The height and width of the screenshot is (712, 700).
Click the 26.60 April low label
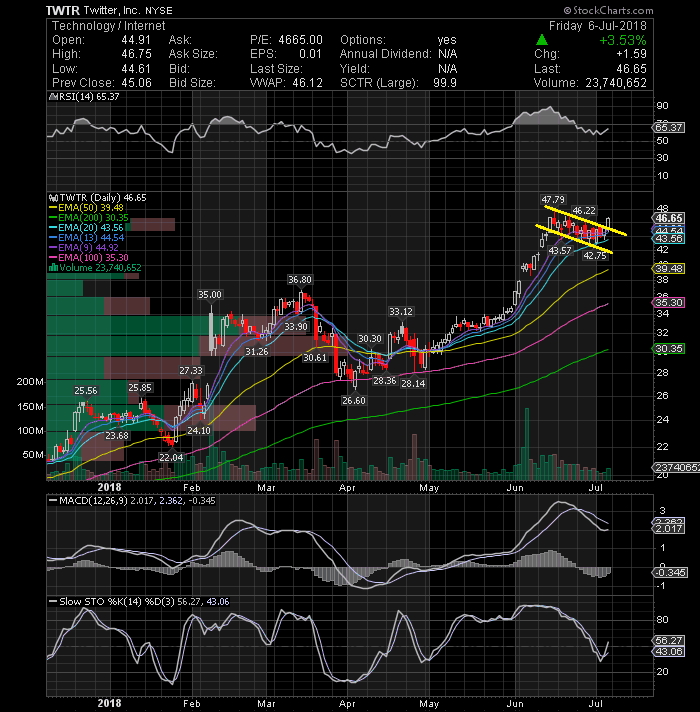[x=354, y=401]
